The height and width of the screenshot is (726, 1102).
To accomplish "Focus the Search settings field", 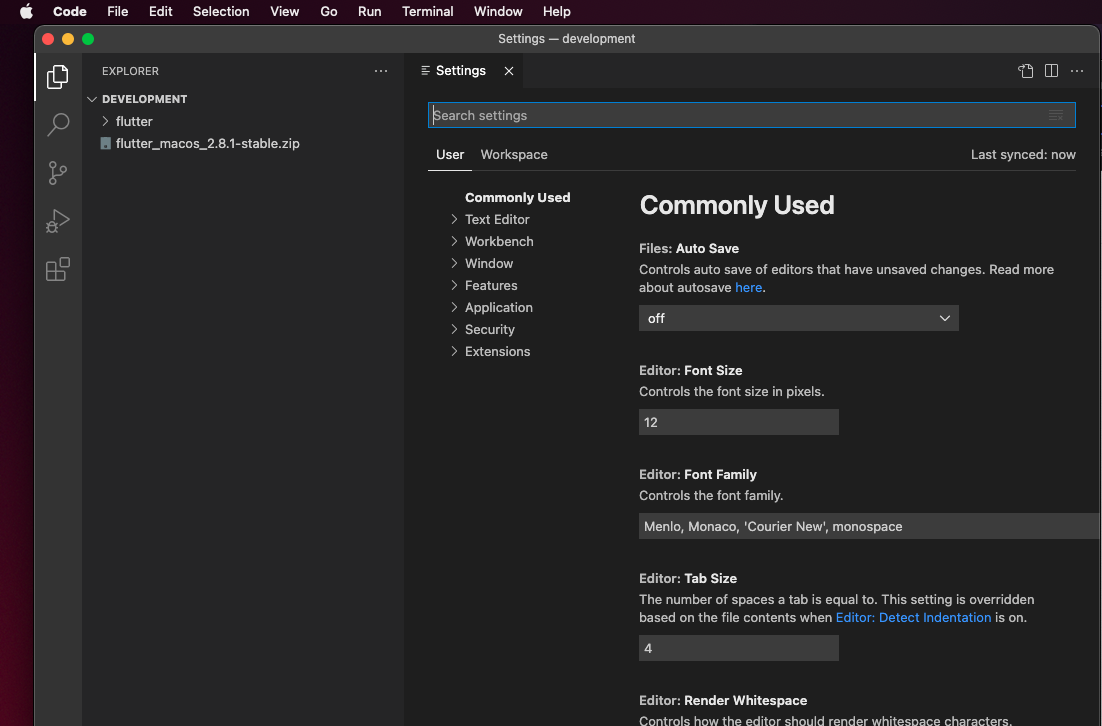I will point(751,115).
